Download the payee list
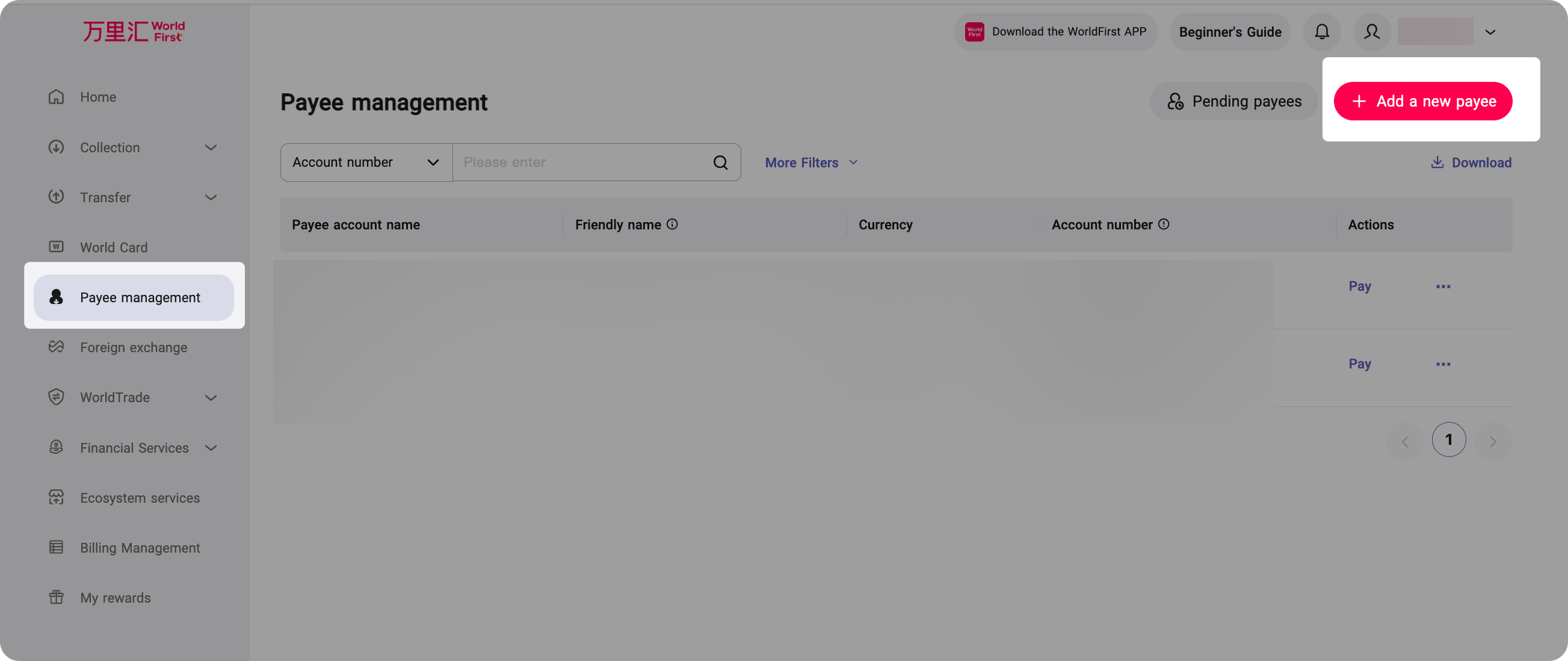 (x=1471, y=163)
